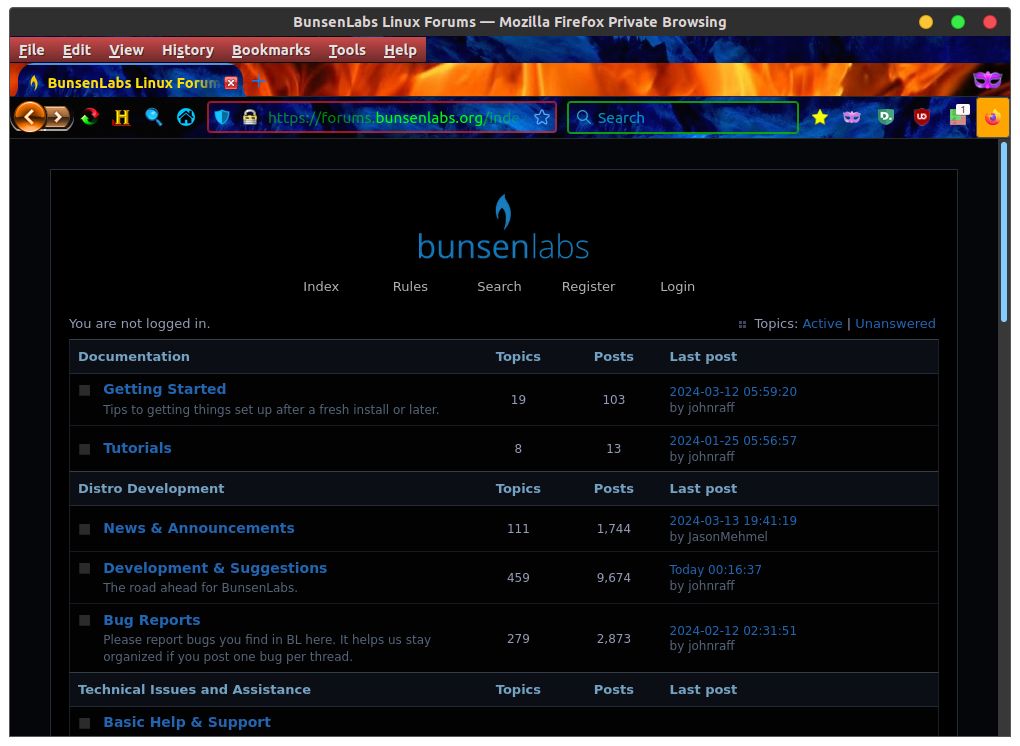This screenshot has width=1020, height=746.
Task: Click the status square beside Getting Started
Action: pyautogui.click(x=85, y=390)
